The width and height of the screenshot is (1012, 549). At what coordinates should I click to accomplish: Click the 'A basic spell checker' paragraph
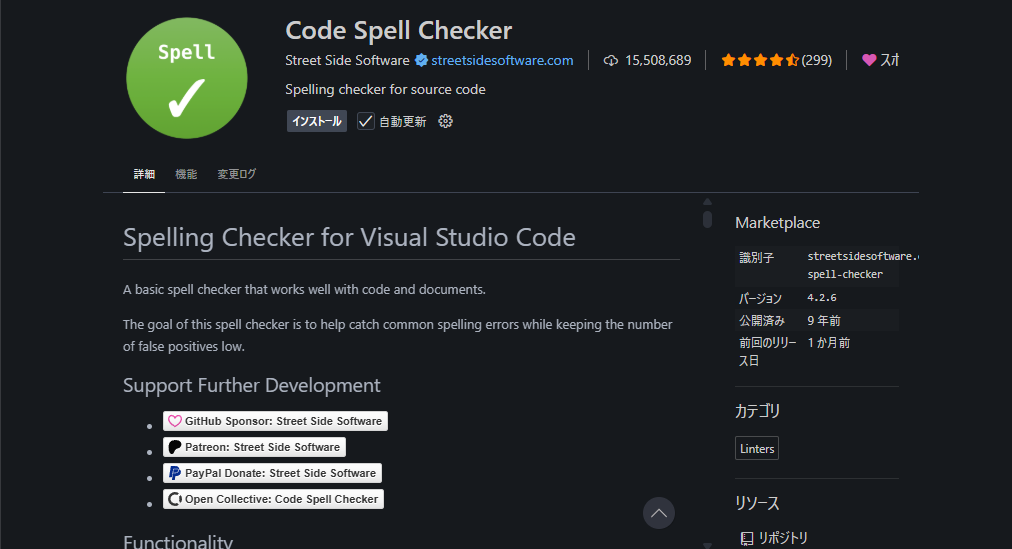304,290
